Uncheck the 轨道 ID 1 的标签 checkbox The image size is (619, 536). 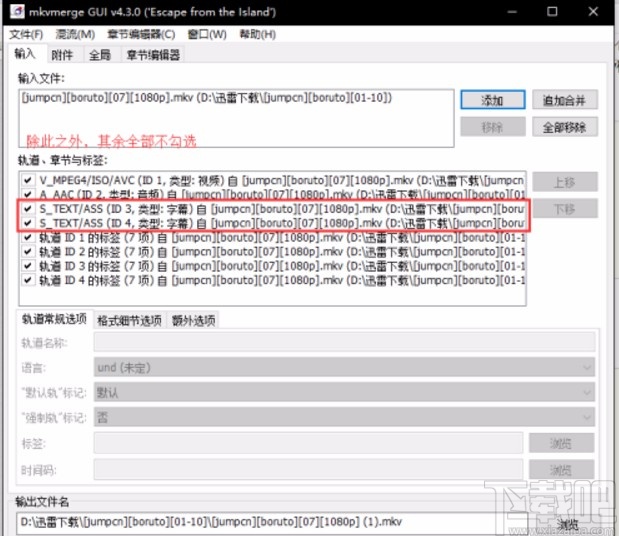pos(28,237)
